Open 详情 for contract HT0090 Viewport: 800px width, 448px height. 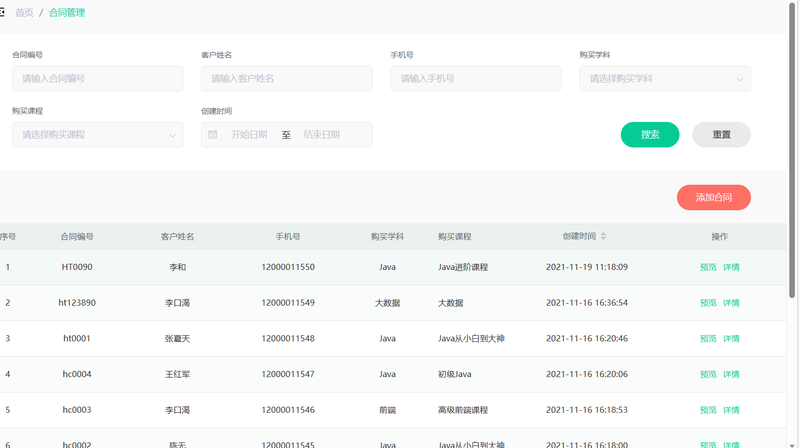(x=731, y=267)
